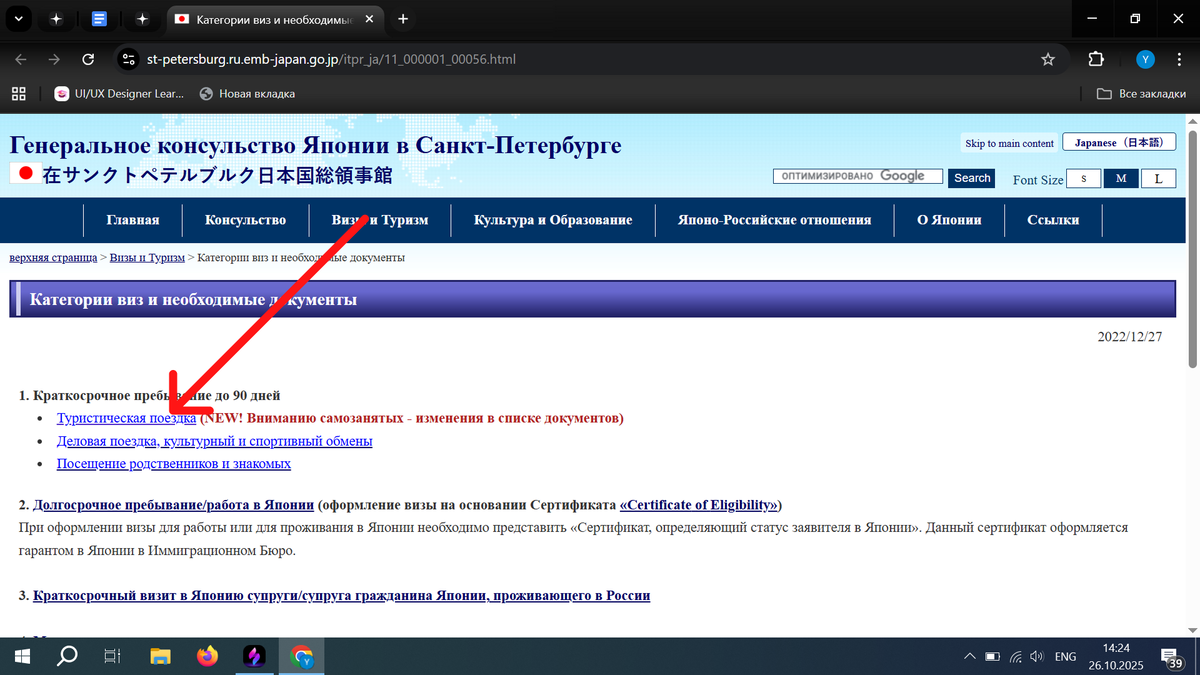Open Chrome from taskbar
1200x675 pixels.
301,656
